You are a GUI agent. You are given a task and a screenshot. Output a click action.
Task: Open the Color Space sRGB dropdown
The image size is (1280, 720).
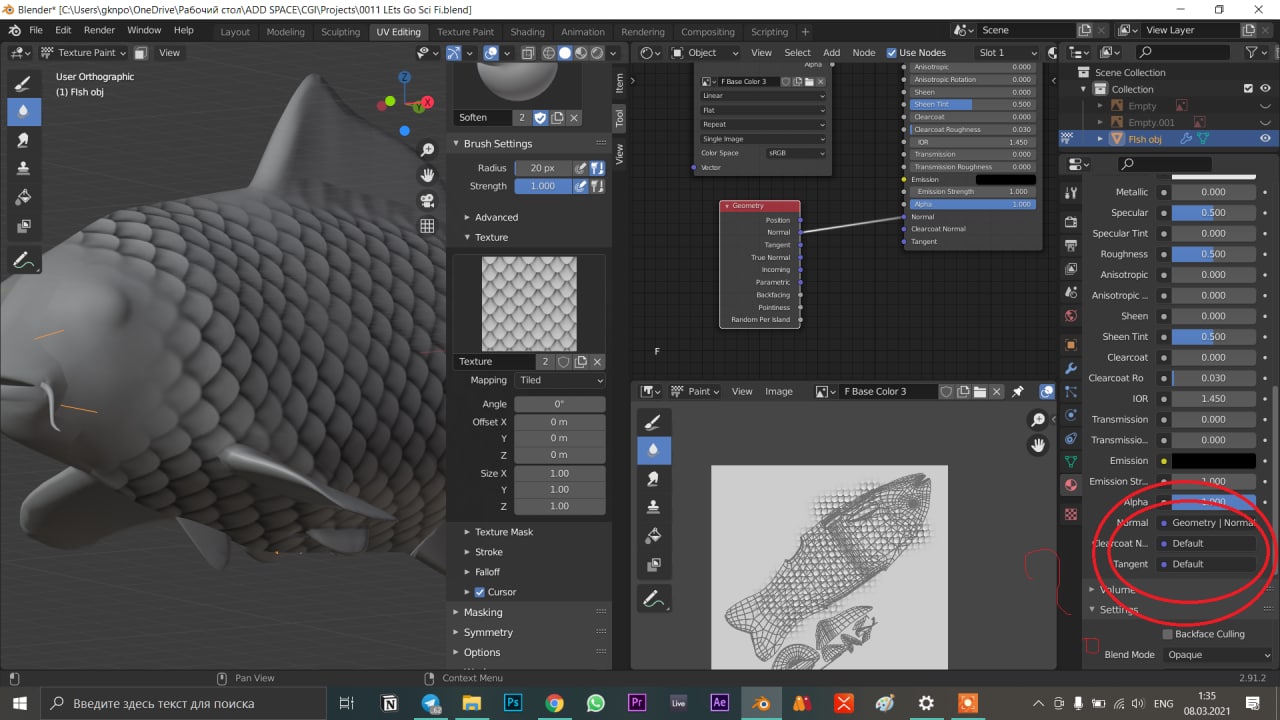click(x=796, y=153)
